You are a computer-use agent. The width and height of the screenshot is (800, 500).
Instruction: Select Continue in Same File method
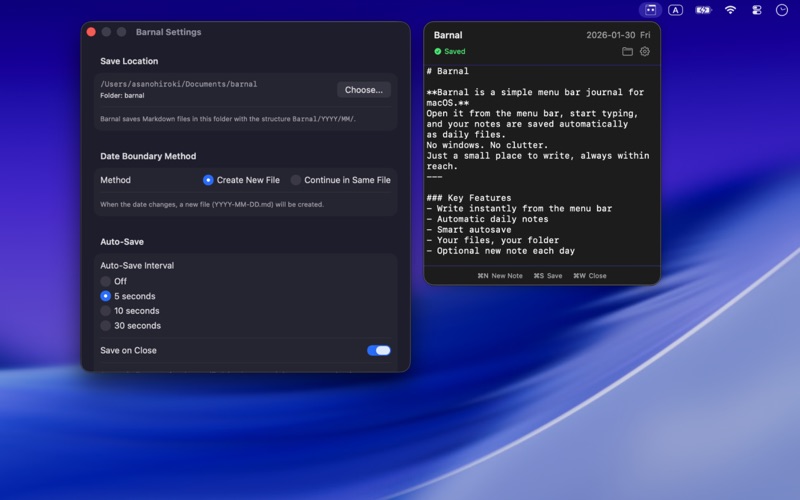[341, 180]
